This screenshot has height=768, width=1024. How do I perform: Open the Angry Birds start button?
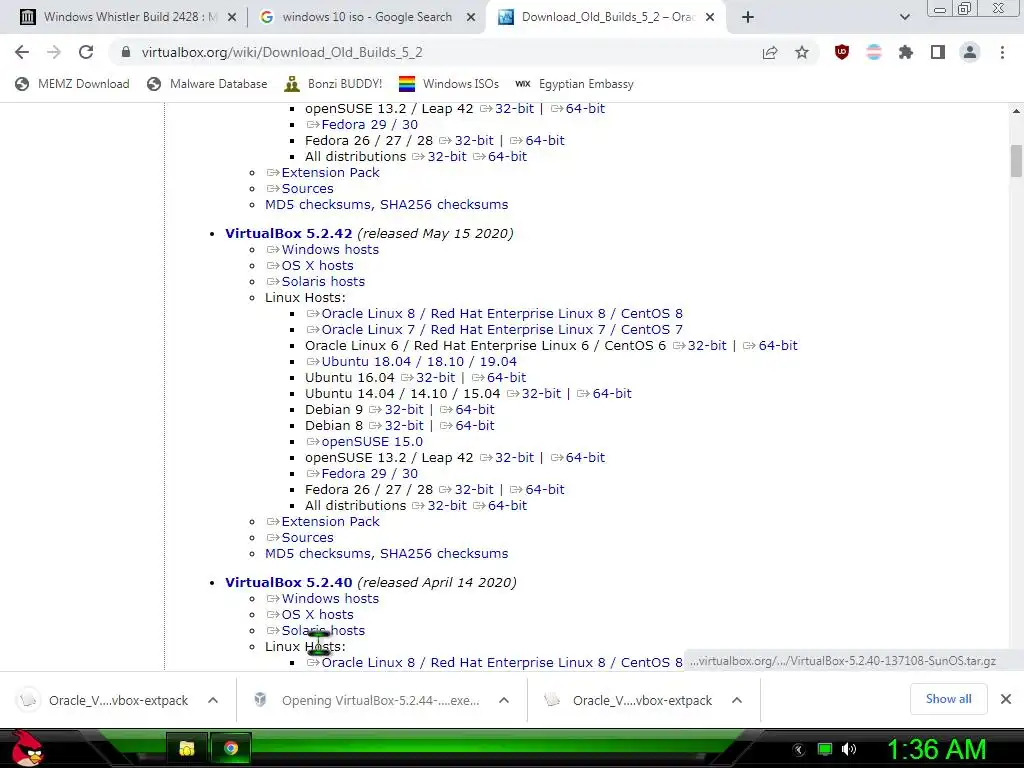(x=26, y=748)
